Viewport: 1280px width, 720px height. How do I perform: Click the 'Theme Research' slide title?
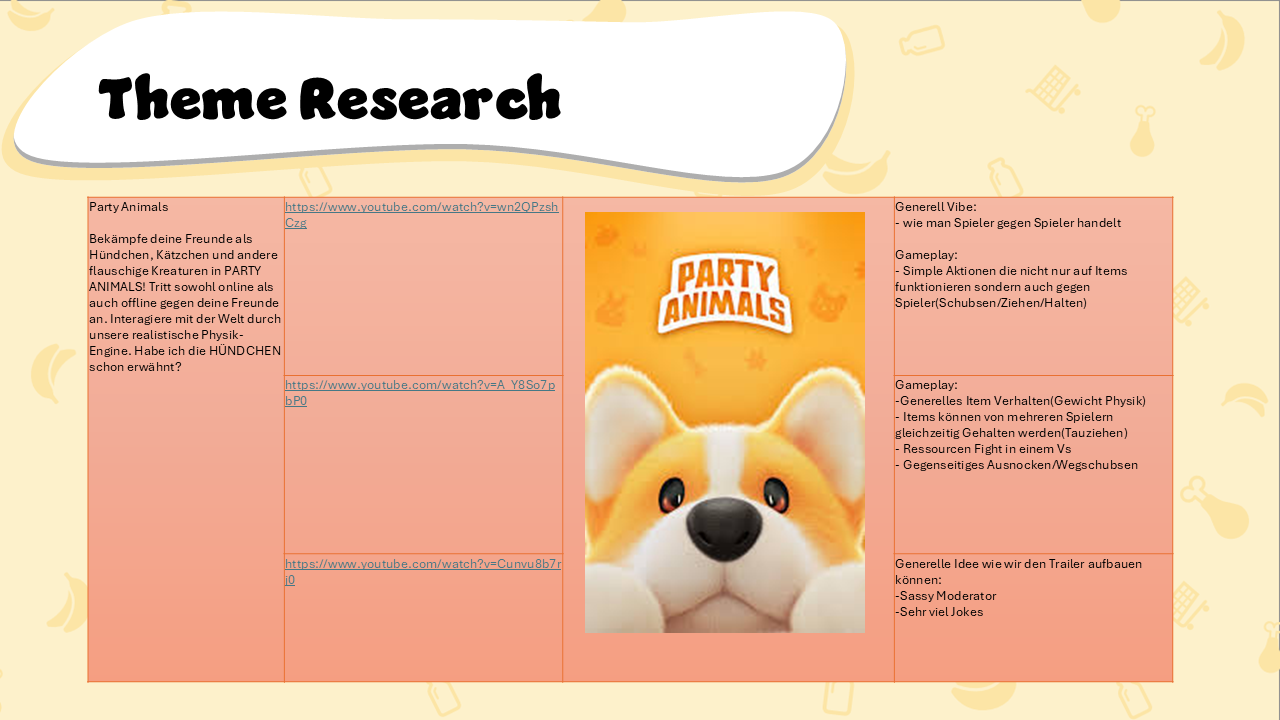[x=330, y=98]
